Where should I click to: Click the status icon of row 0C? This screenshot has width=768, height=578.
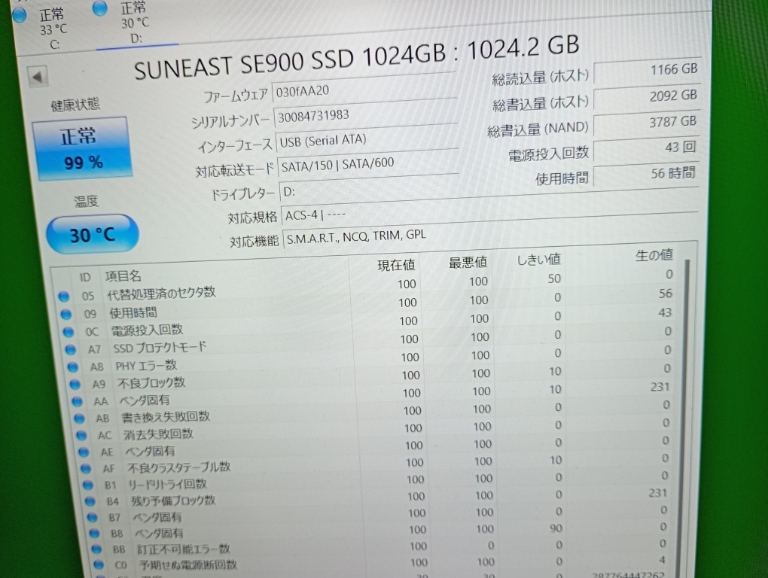(x=69, y=332)
